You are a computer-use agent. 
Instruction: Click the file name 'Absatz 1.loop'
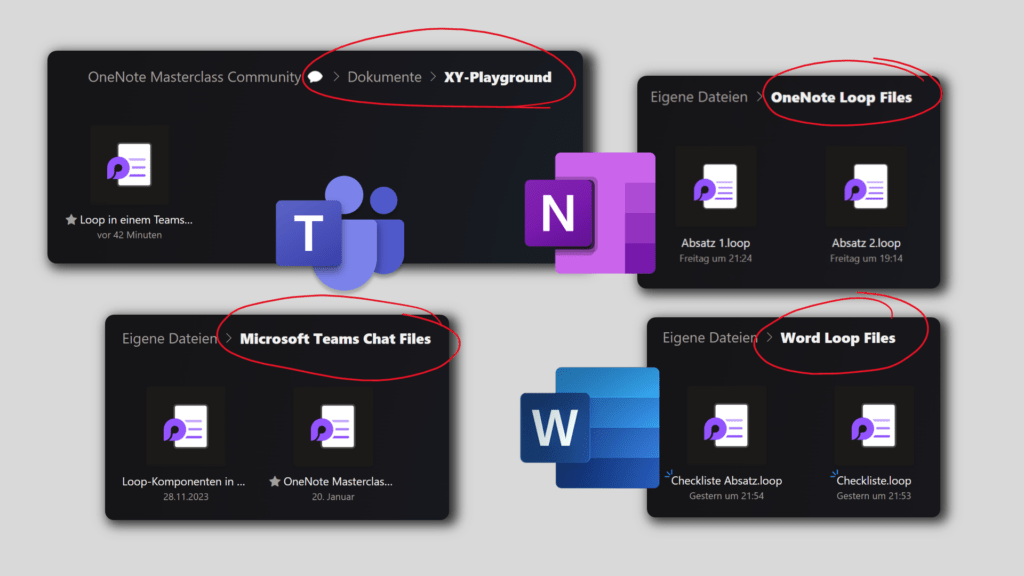pos(716,243)
